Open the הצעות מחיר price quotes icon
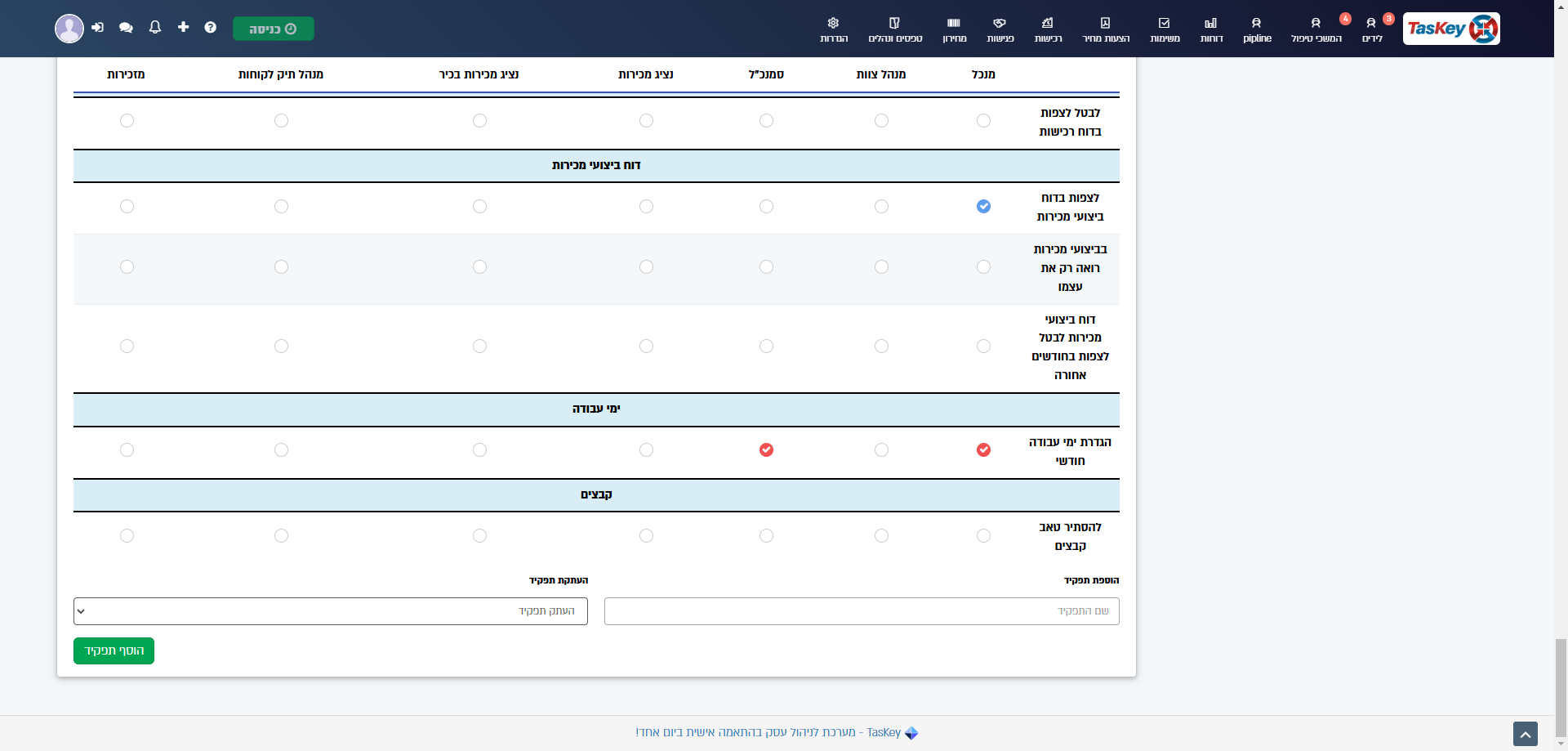Viewport: 1568px width, 751px height. pyautogui.click(x=1106, y=23)
